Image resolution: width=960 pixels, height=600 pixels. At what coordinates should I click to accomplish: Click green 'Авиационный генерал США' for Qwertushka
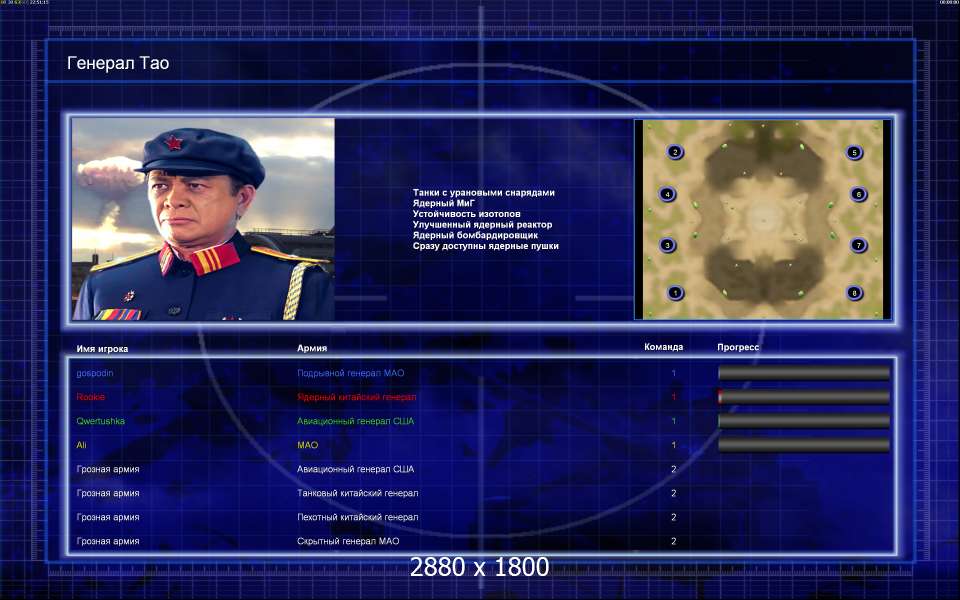[355, 421]
